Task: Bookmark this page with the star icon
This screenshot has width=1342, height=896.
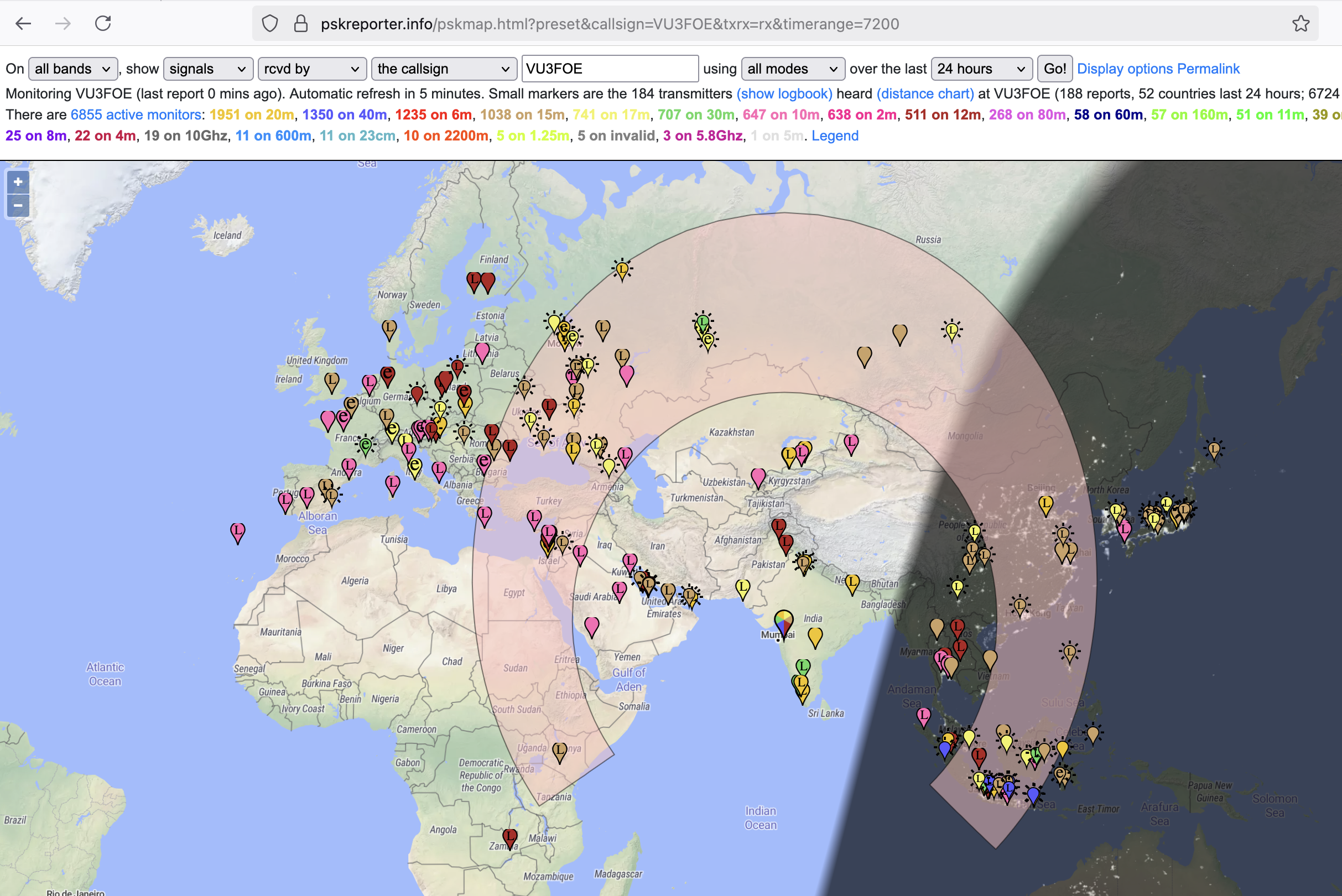Action: coord(1301,23)
